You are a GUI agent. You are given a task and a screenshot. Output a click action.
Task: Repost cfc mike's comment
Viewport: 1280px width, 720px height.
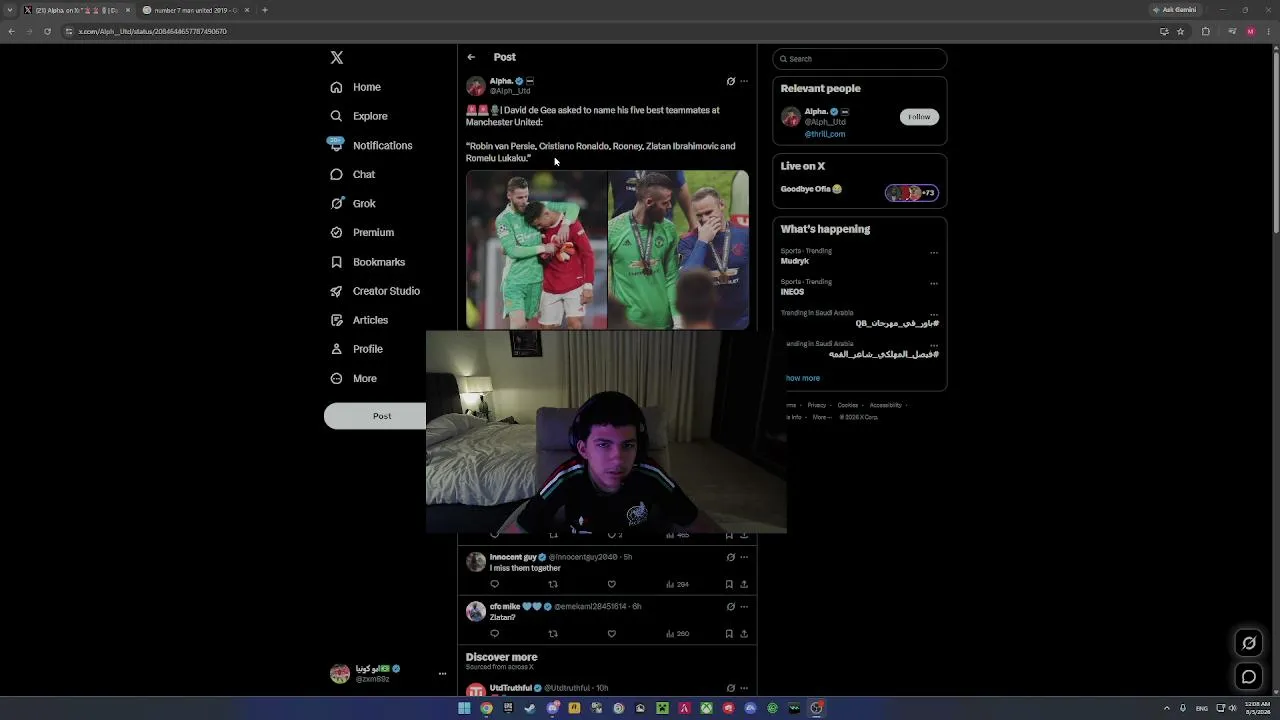tap(553, 633)
